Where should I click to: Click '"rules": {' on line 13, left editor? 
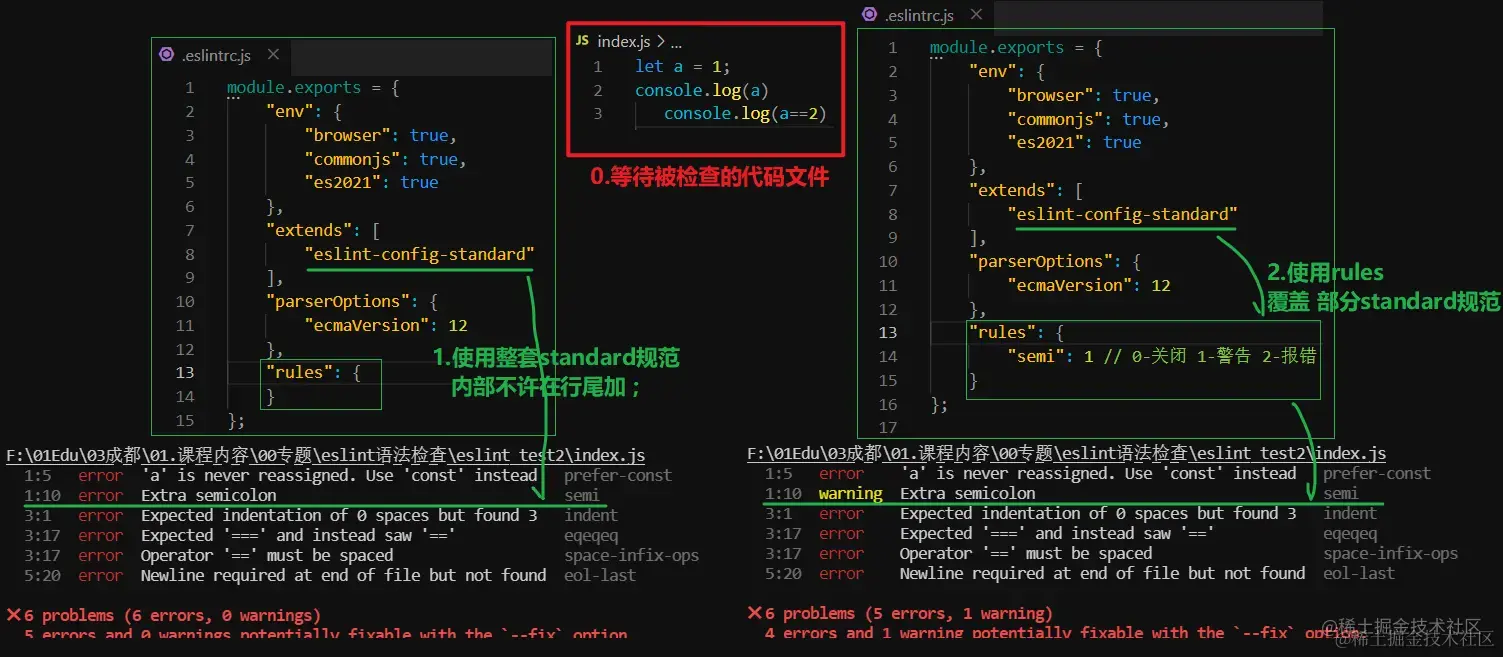[x=313, y=372]
